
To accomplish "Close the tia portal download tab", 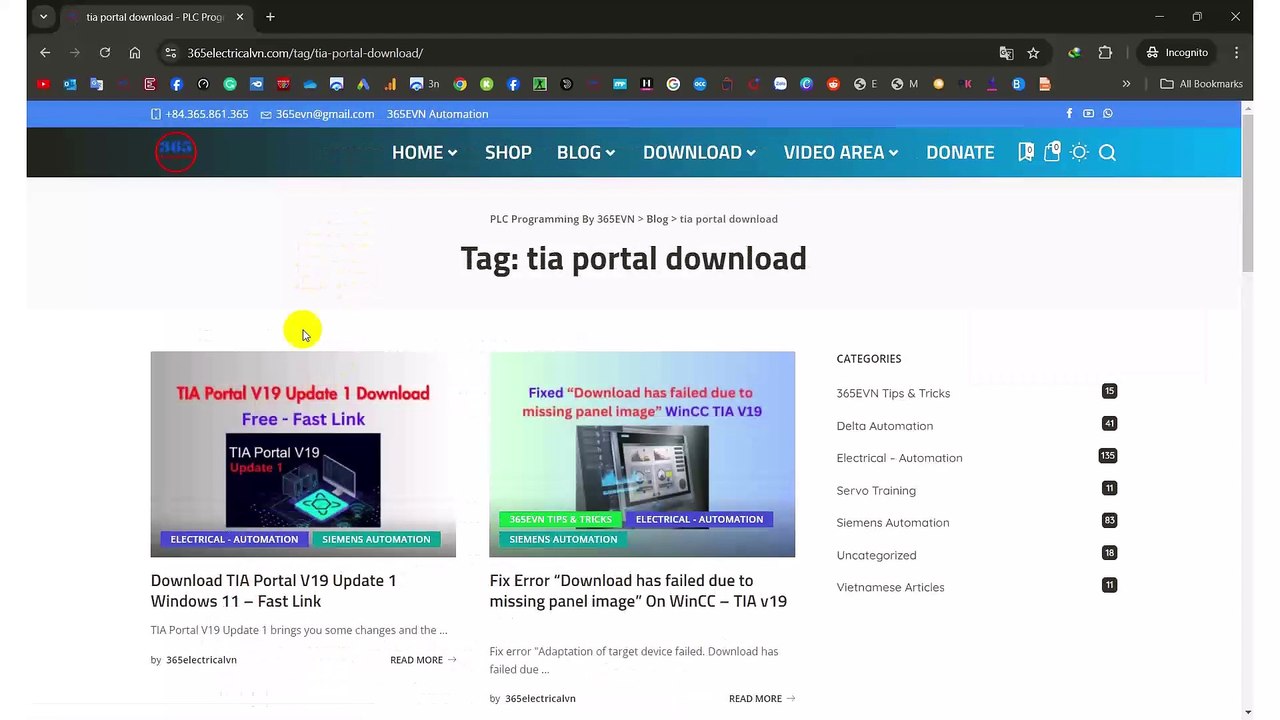I will pyautogui.click(x=240, y=17).
